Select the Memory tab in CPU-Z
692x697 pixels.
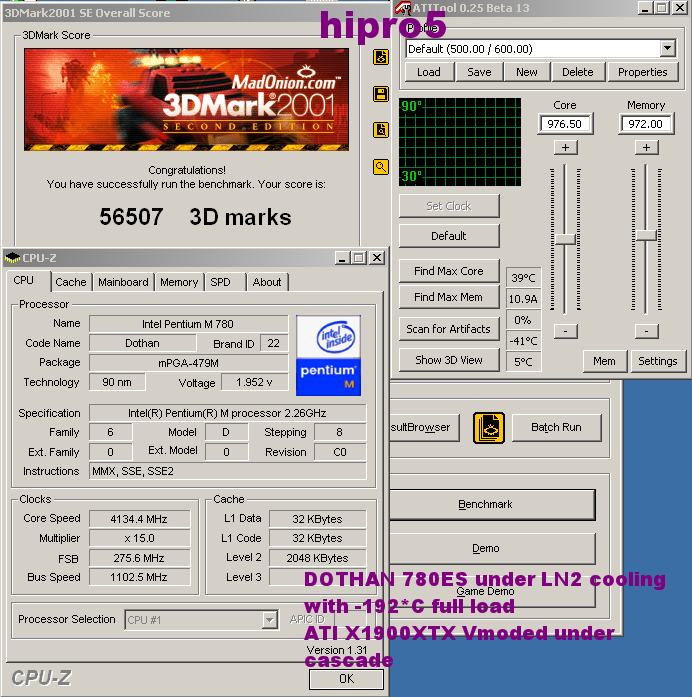tap(179, 282)
